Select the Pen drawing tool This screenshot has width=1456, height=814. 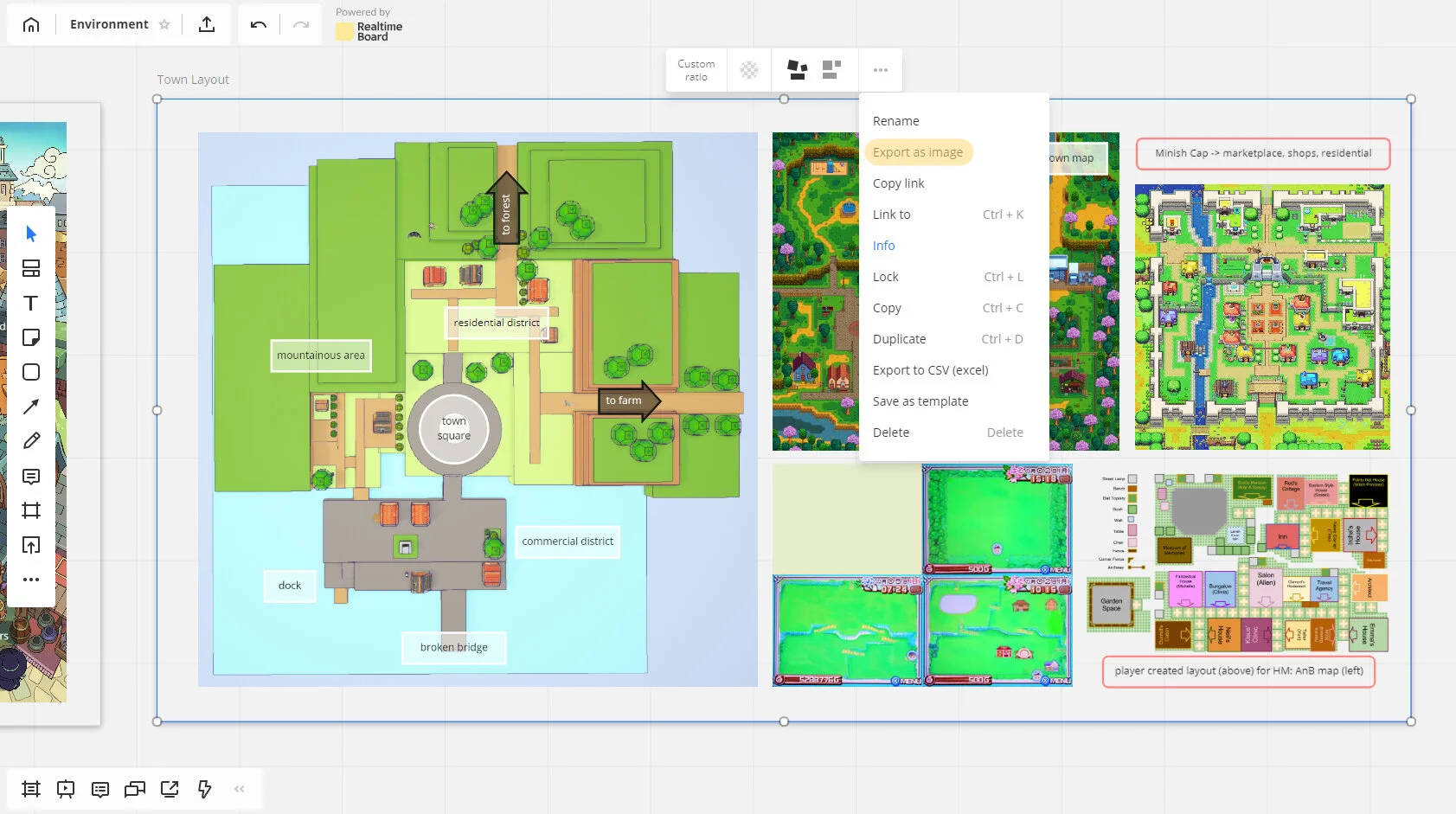tap(31, 441)
